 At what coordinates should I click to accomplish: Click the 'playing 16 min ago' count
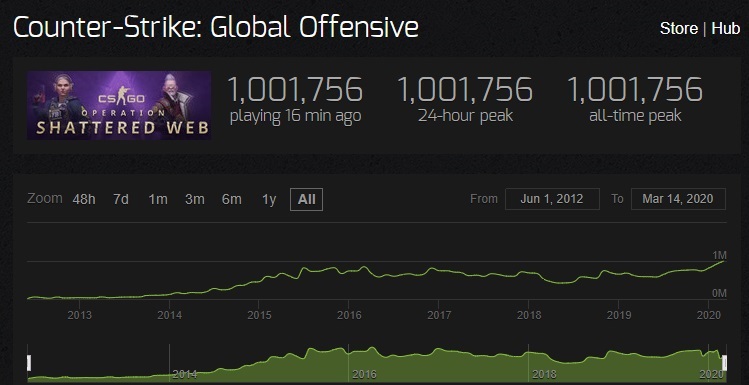coord(295,89)
